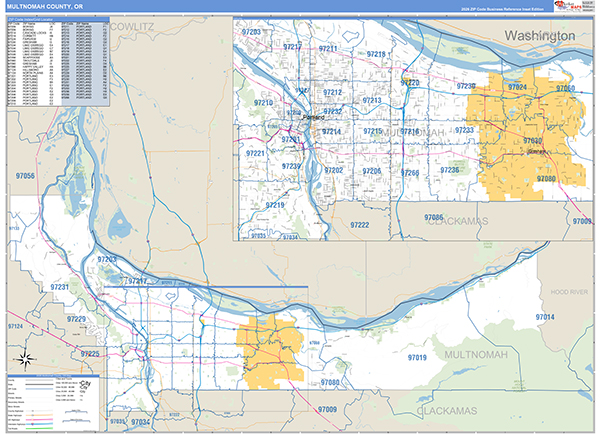Click ZIP 97219 in the inset map

(x=275, y=205)
